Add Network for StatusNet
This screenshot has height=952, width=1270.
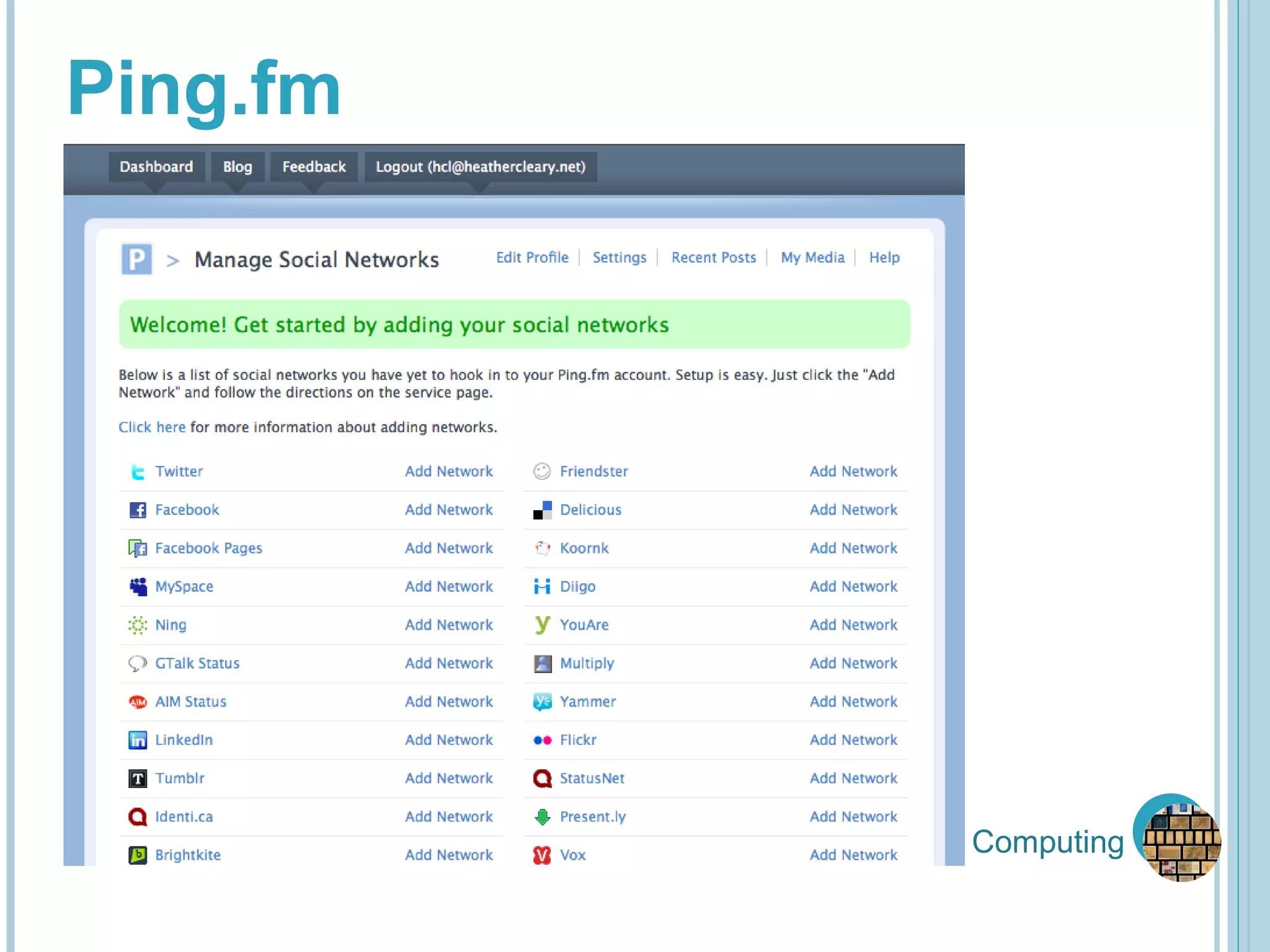click(854, 778)
